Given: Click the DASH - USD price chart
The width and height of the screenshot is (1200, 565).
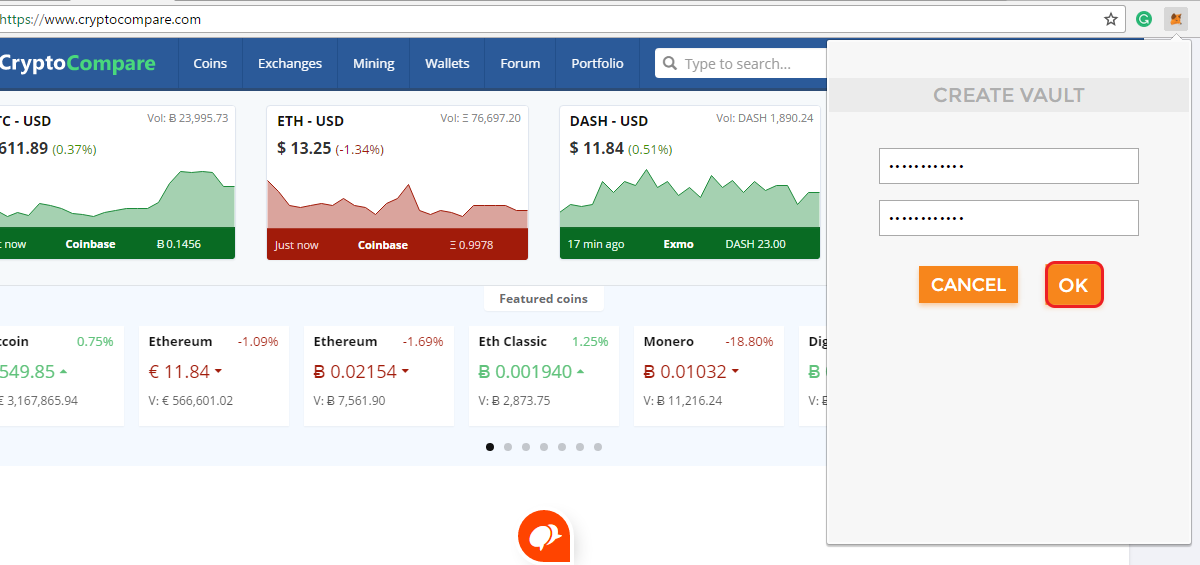Looking at the screenshot, I should [690, 197].
